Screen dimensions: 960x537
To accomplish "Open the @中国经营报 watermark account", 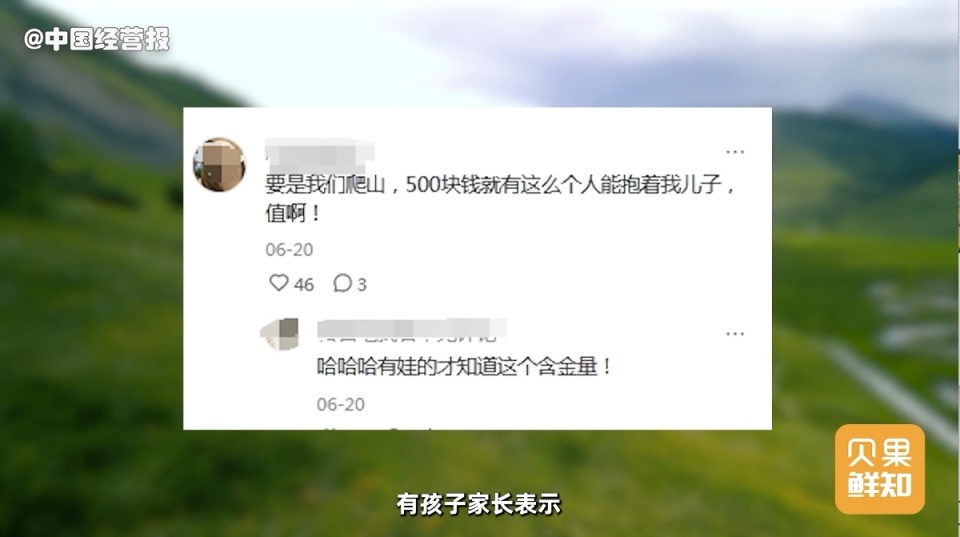I will pos(97,39).
